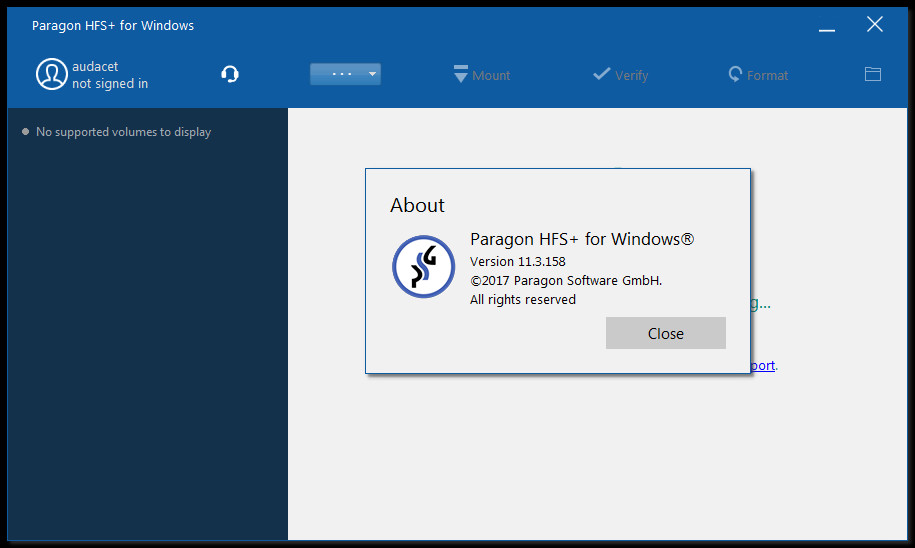This screenshot has height=548, width=915.
Task: Click the Version 11.3.158 text
Action: [518, 261]
